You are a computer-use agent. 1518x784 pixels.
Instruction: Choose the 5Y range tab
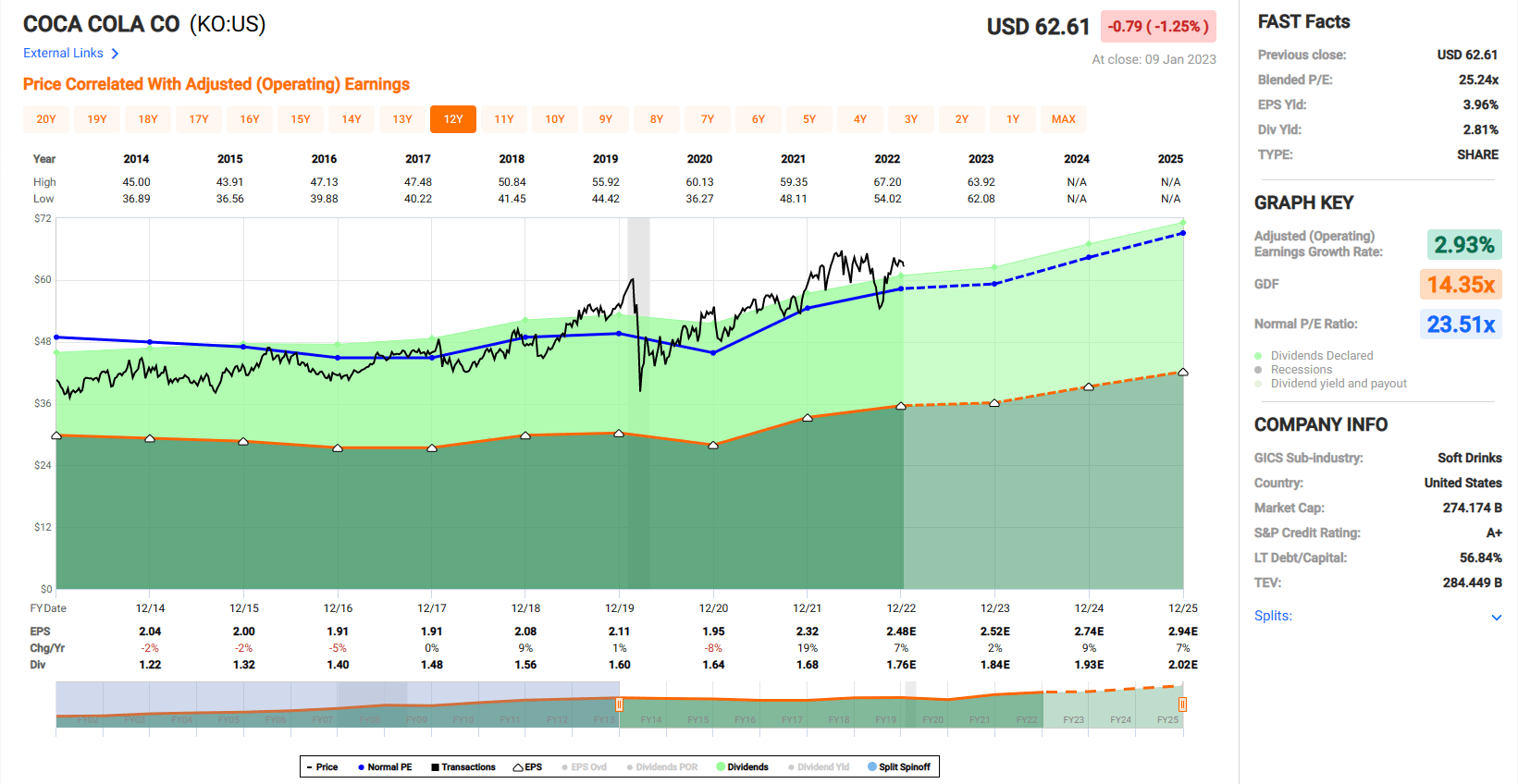809,119
